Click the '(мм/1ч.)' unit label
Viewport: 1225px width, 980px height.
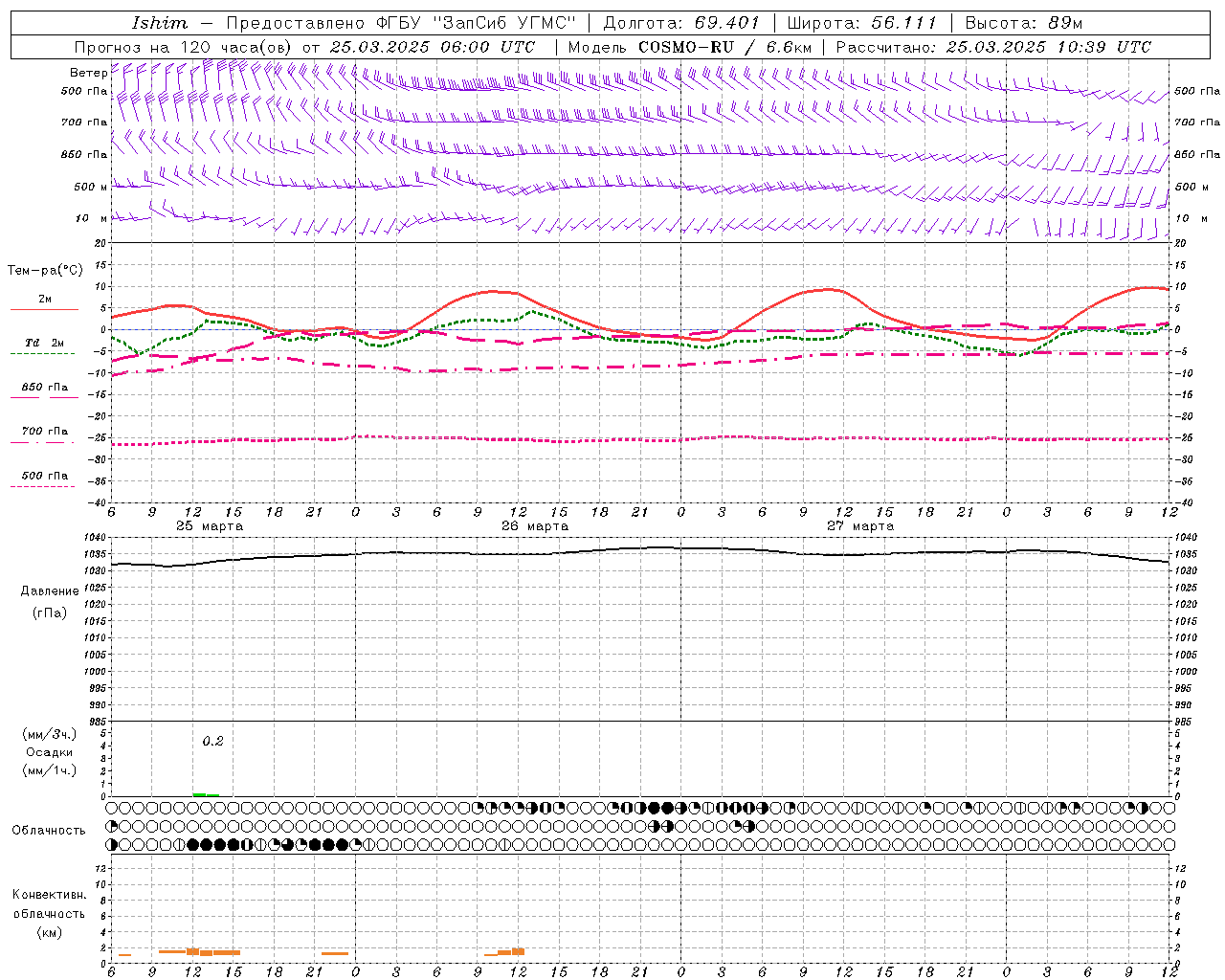pyautogui.click(x=49, y=770)
